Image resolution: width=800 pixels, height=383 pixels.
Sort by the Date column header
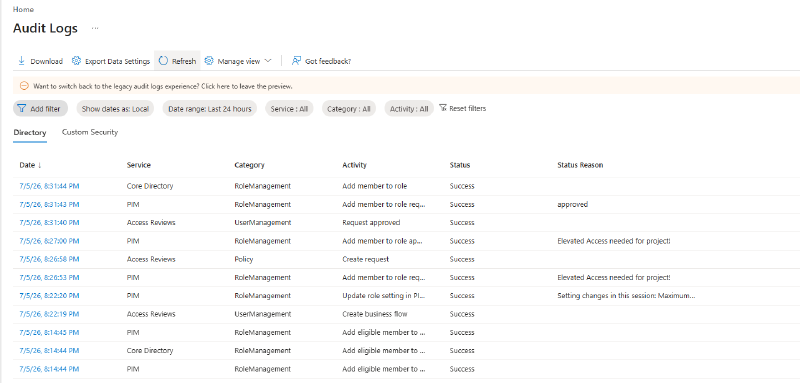(30, 165)
